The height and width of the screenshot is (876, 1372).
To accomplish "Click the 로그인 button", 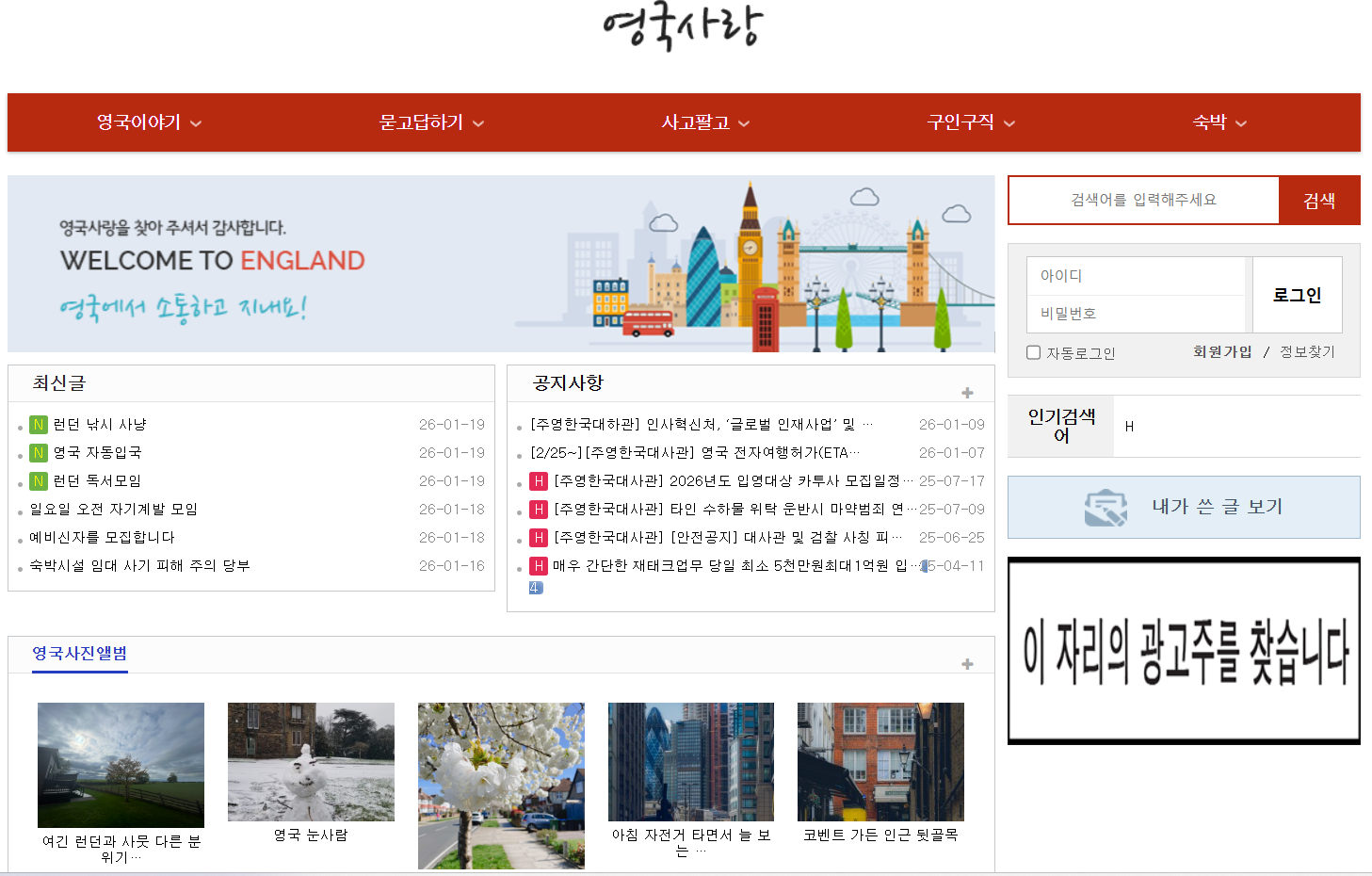I will [1297, 295].
